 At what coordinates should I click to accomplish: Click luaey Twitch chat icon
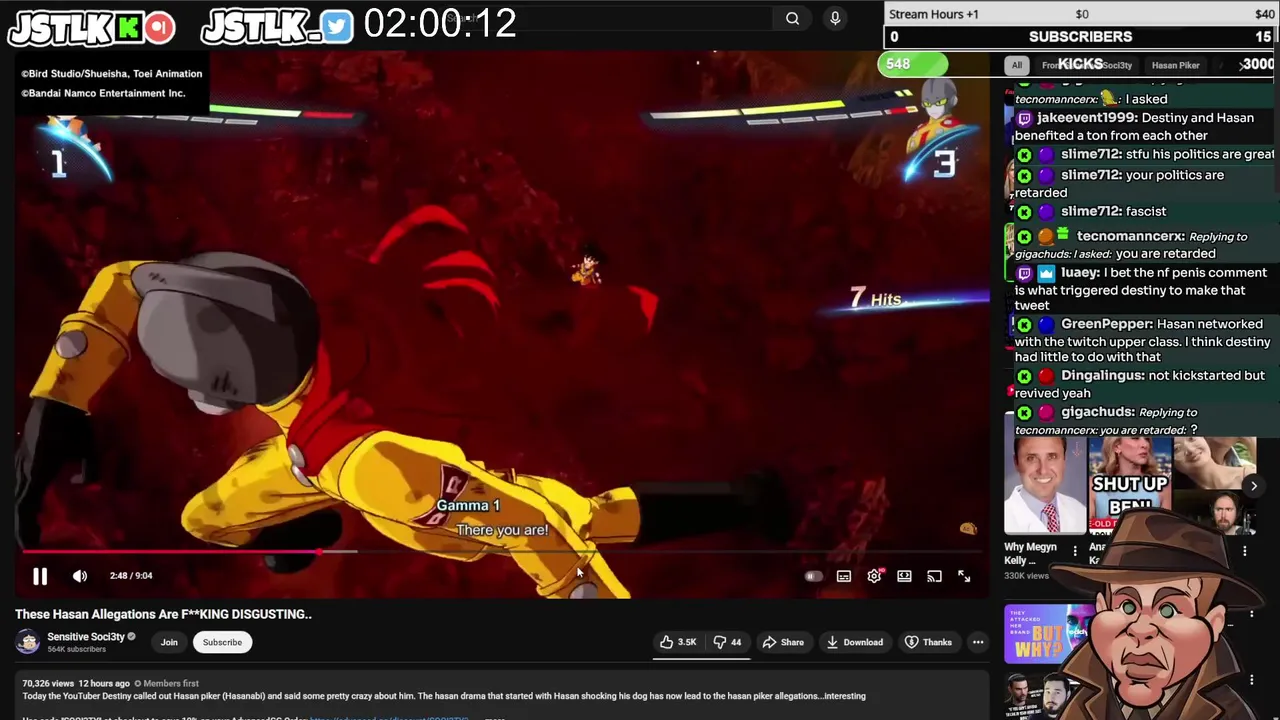(x=1024, y=273)
